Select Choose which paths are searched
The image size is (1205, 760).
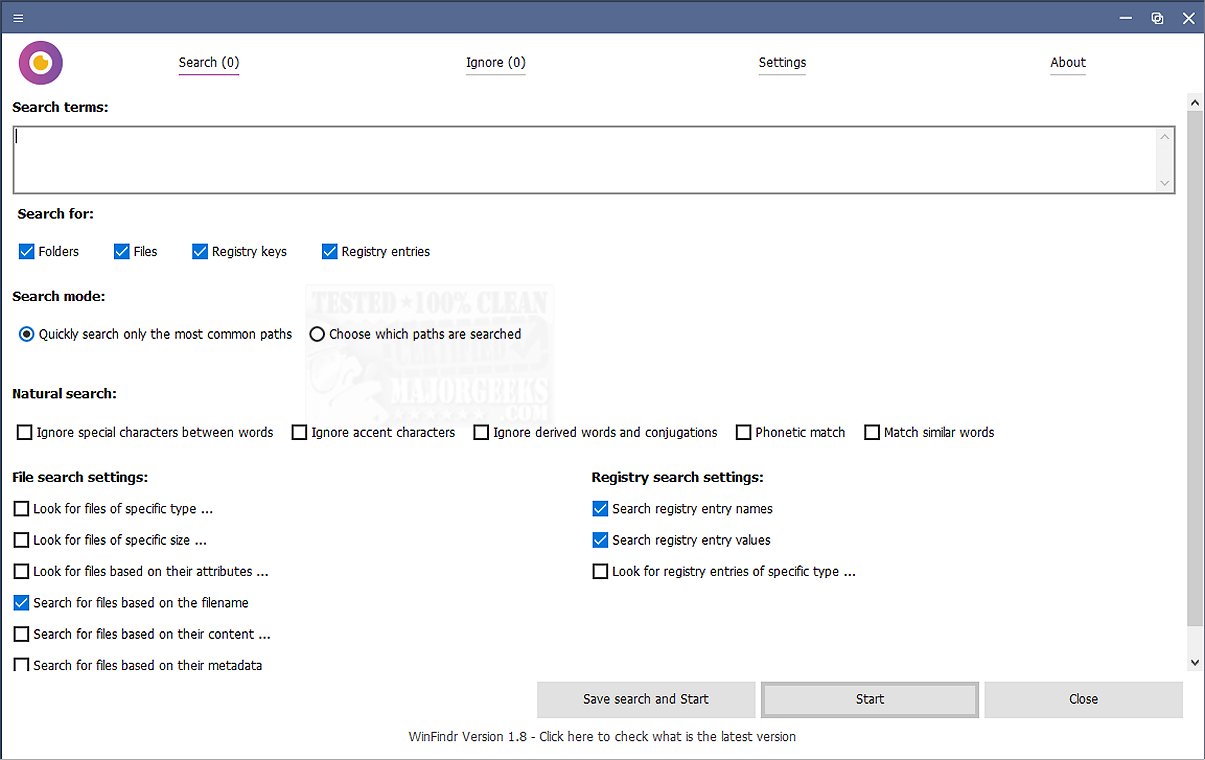click(x=317, y=335)
